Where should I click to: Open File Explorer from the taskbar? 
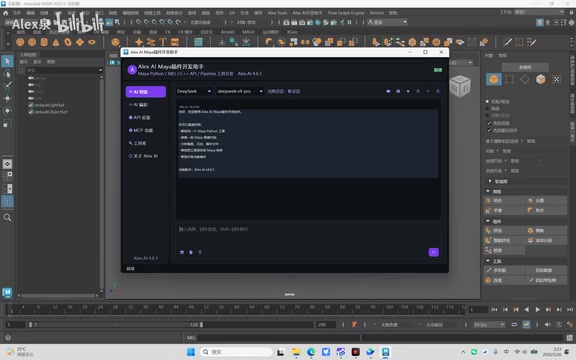[296, 352]
